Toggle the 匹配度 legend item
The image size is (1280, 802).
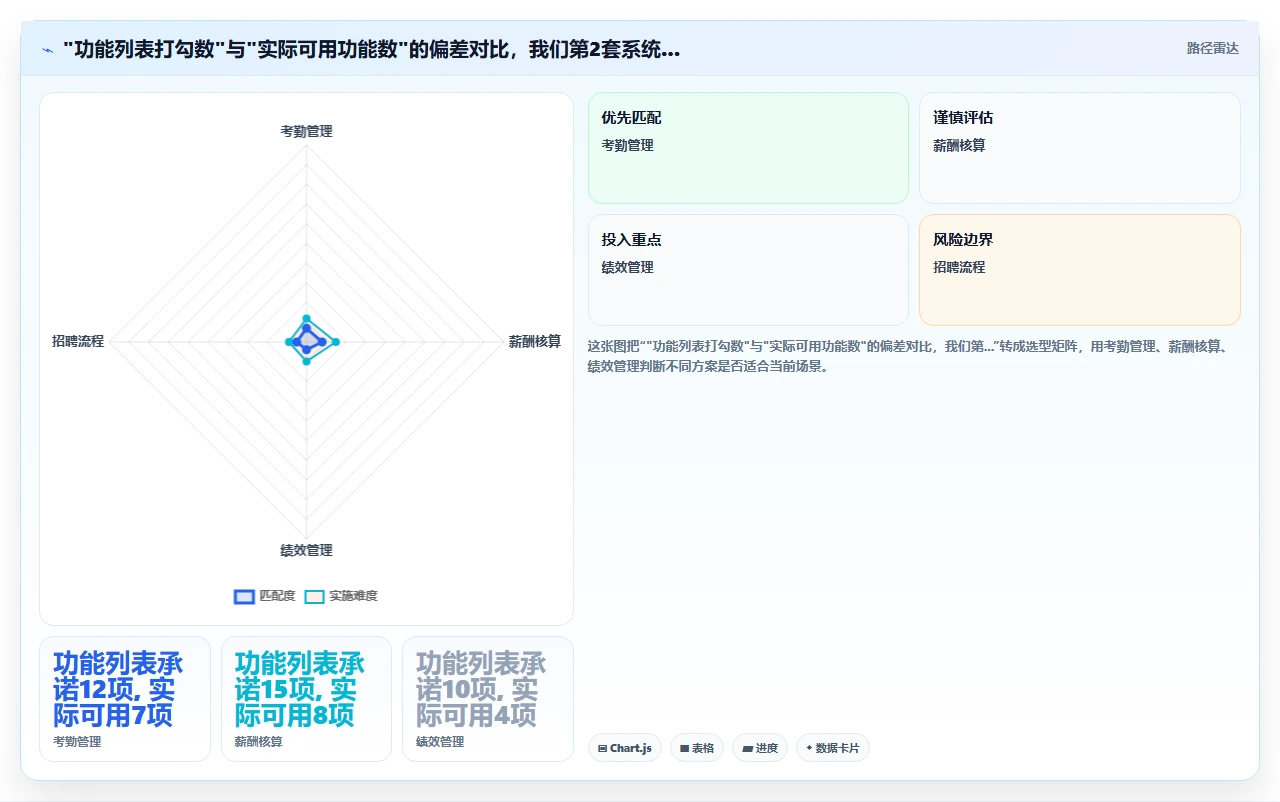point(265,596)
